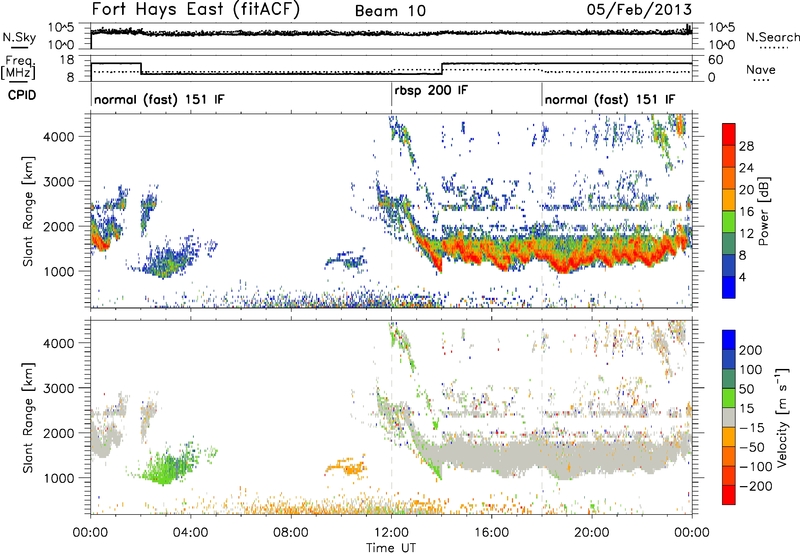Click the "N.Sky" legend label
The image size is (800, 554).
coord(19,37)
